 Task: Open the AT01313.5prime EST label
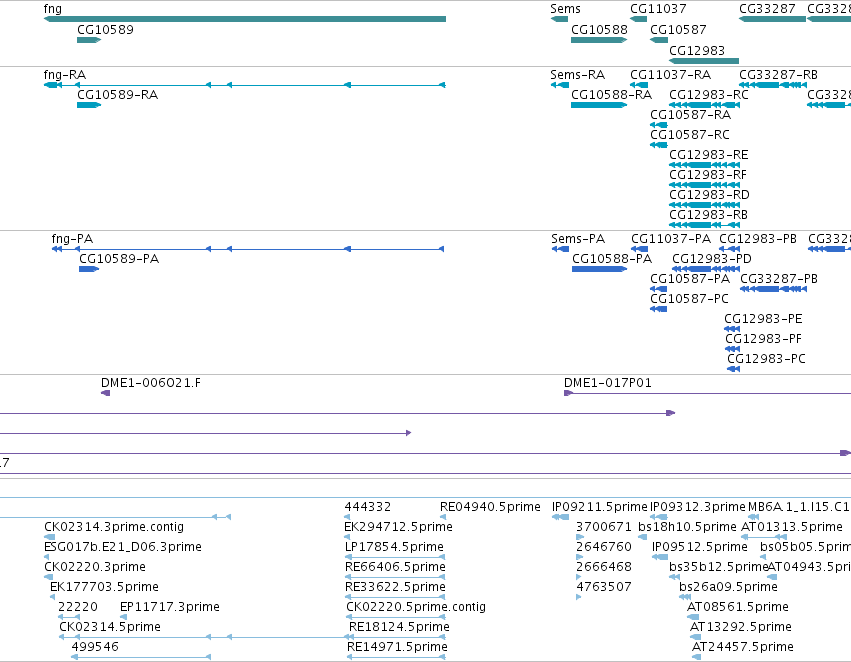(x=792, y=527)
